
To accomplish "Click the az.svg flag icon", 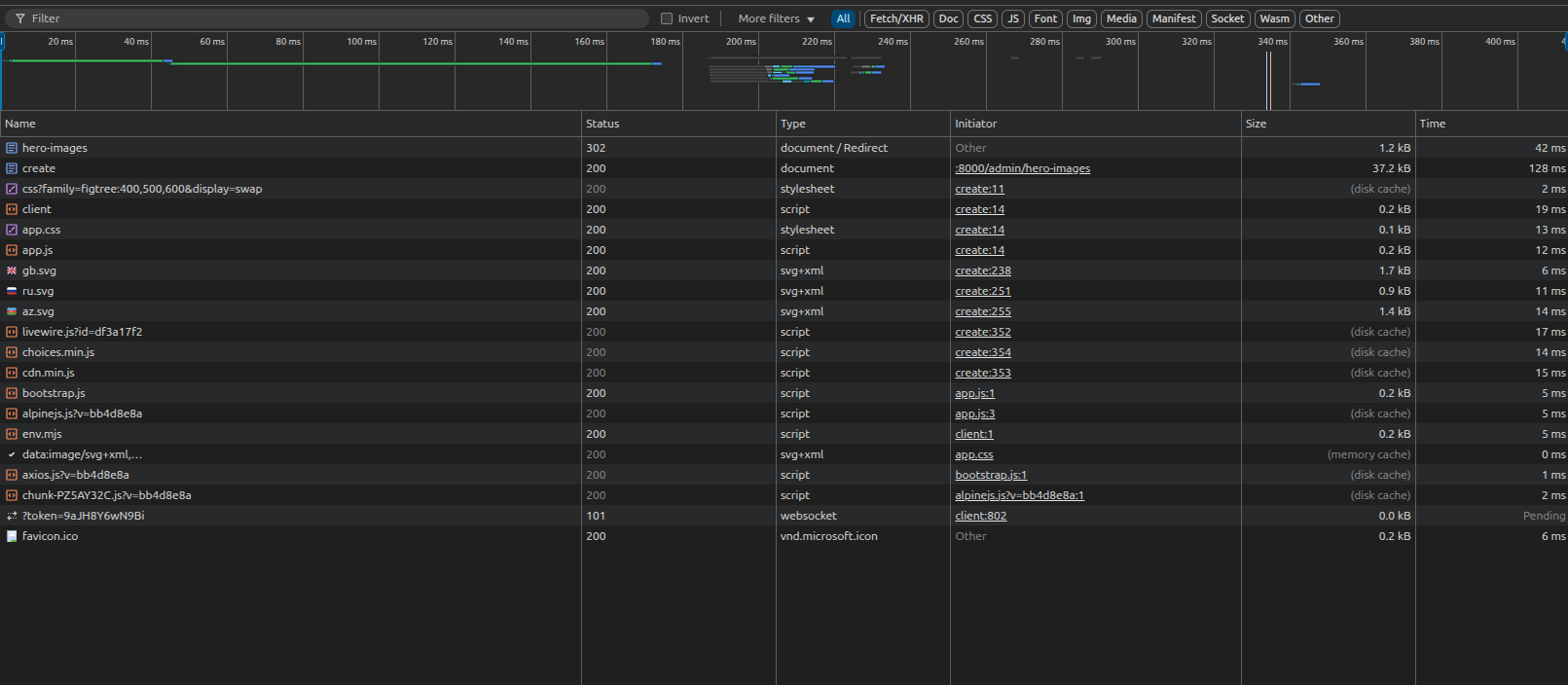I will pyautogui.click(x=12, y=311).
